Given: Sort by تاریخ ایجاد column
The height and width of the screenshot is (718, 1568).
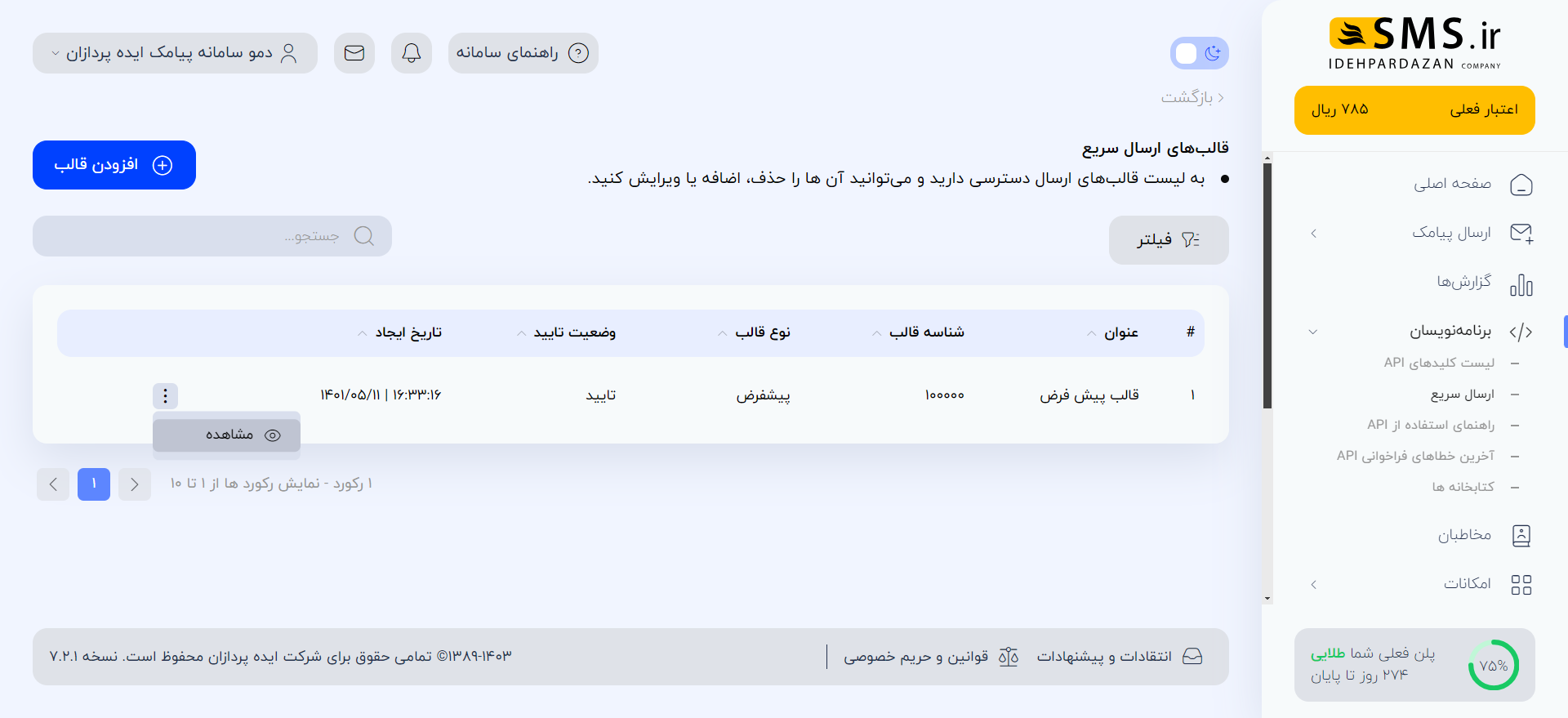Looking at the screenshot, I should tap(399, 332).
